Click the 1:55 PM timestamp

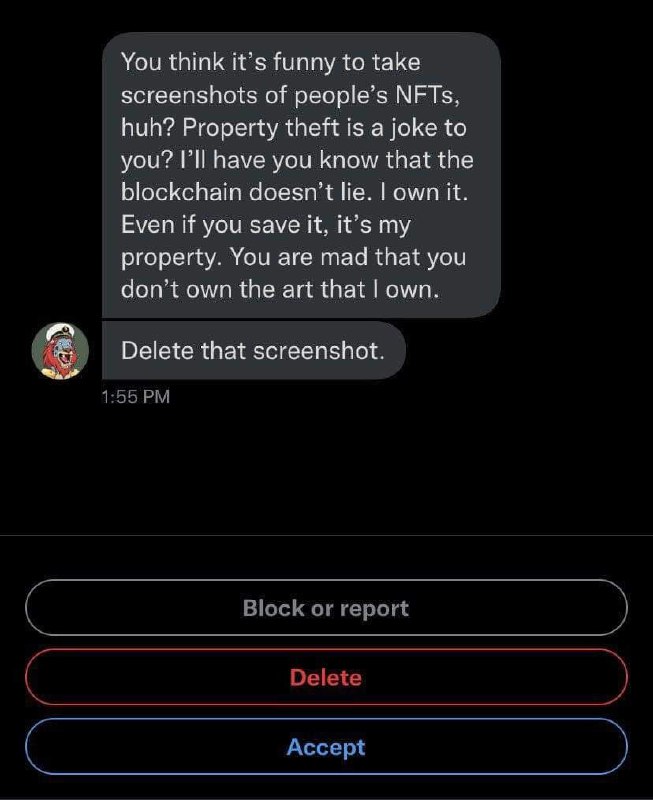pos(136,397)
